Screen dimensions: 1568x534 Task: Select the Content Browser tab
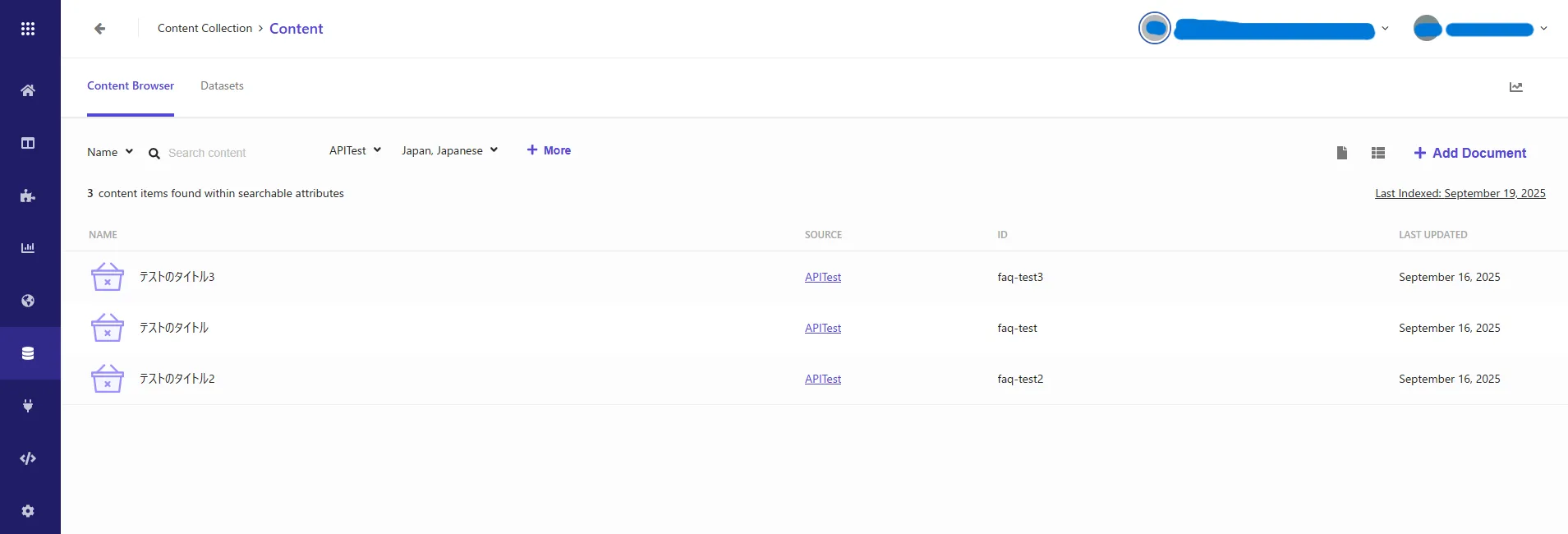point(131,85)
